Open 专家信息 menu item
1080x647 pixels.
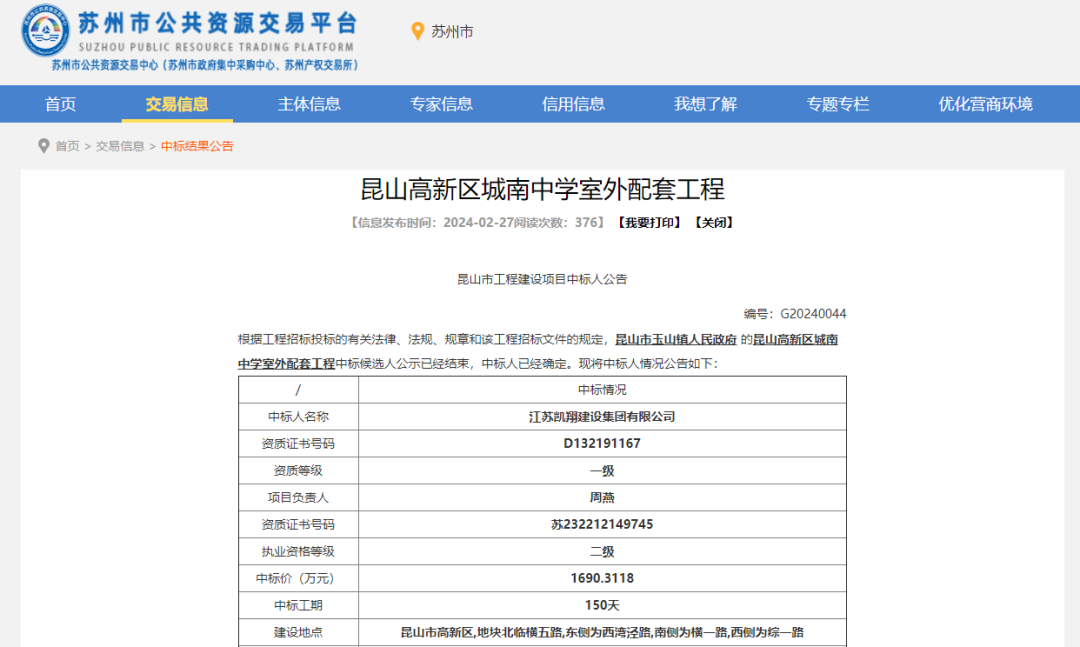coord(441,104)
